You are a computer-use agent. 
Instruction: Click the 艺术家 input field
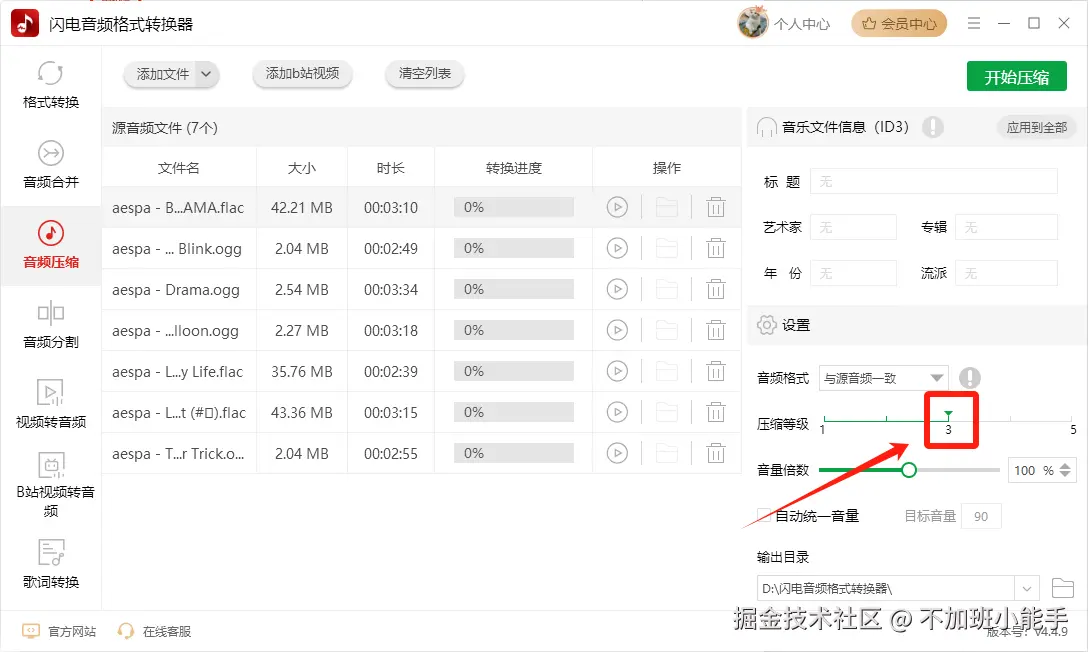click(853, 227)
